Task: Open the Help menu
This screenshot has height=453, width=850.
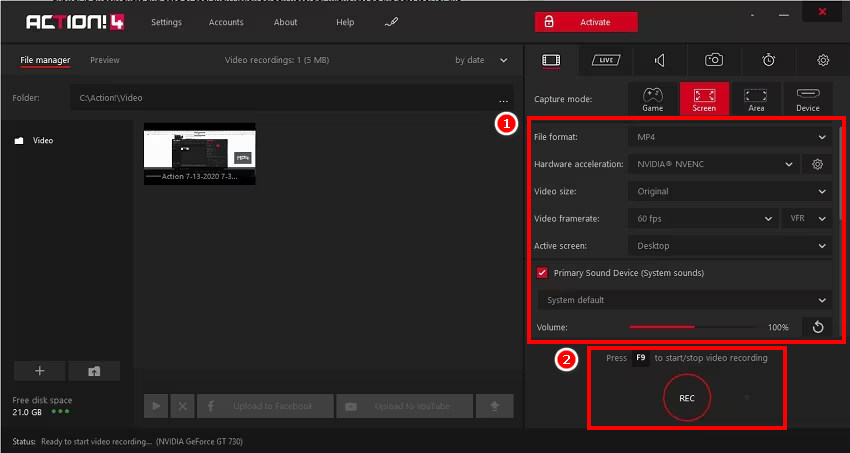Action: pos(345,22)
